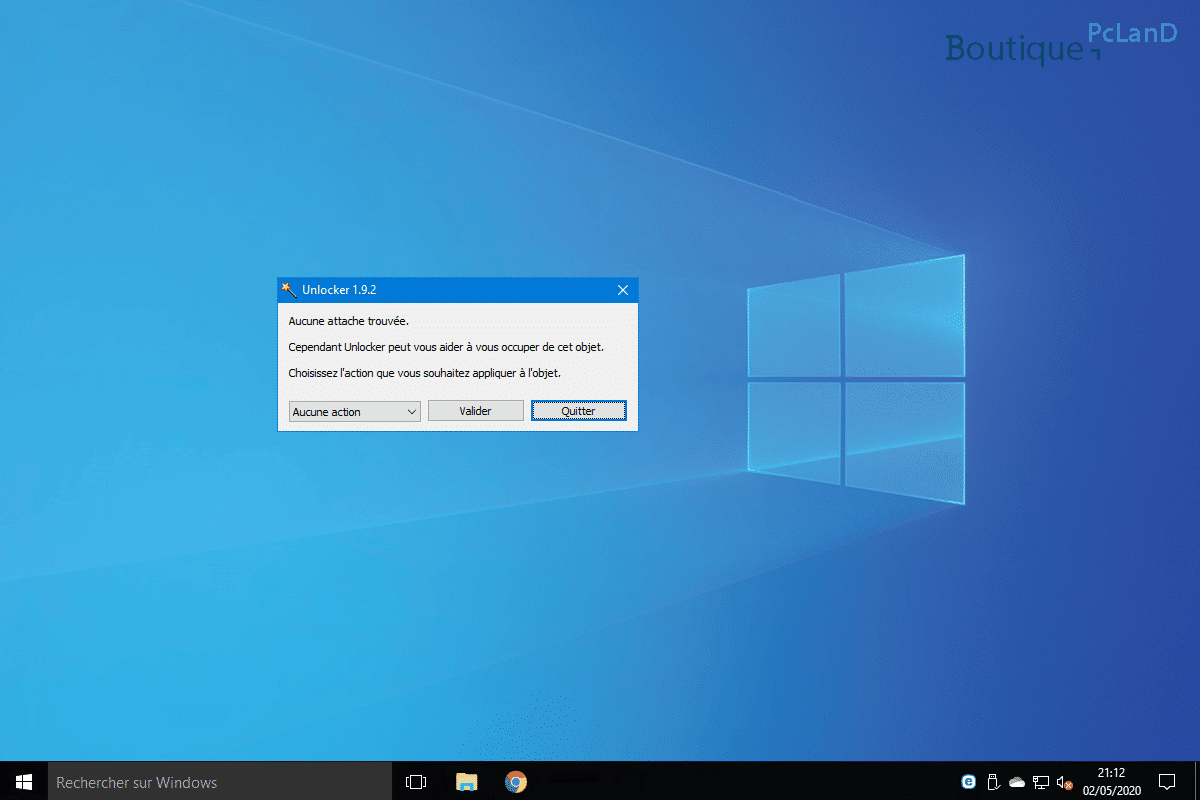1200x800 pixels.
Task: Open network status tray icon
Action: tap(1041, 782)
